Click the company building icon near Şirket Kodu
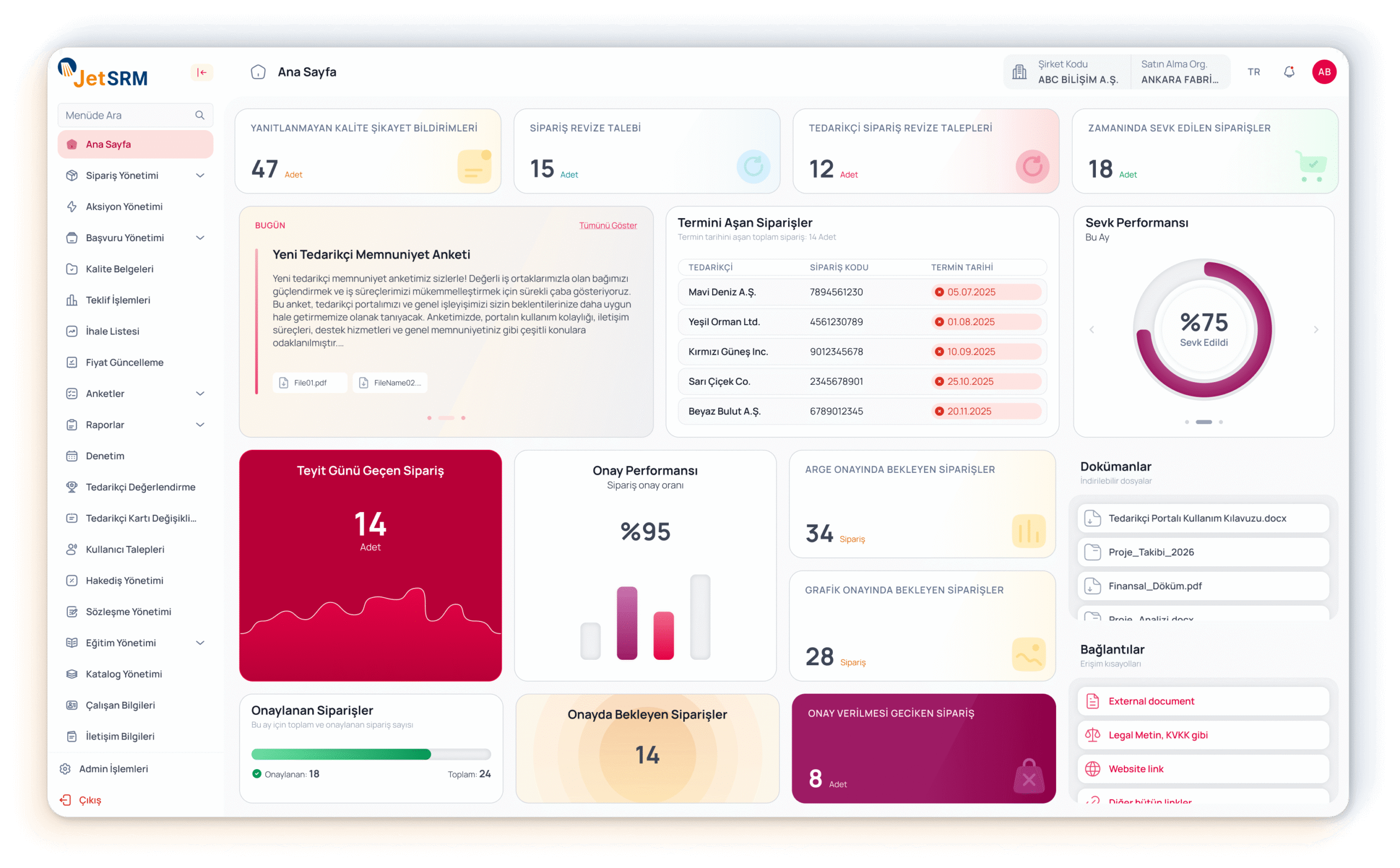This screenshot has height=868, width=1400. point(1019,72)
